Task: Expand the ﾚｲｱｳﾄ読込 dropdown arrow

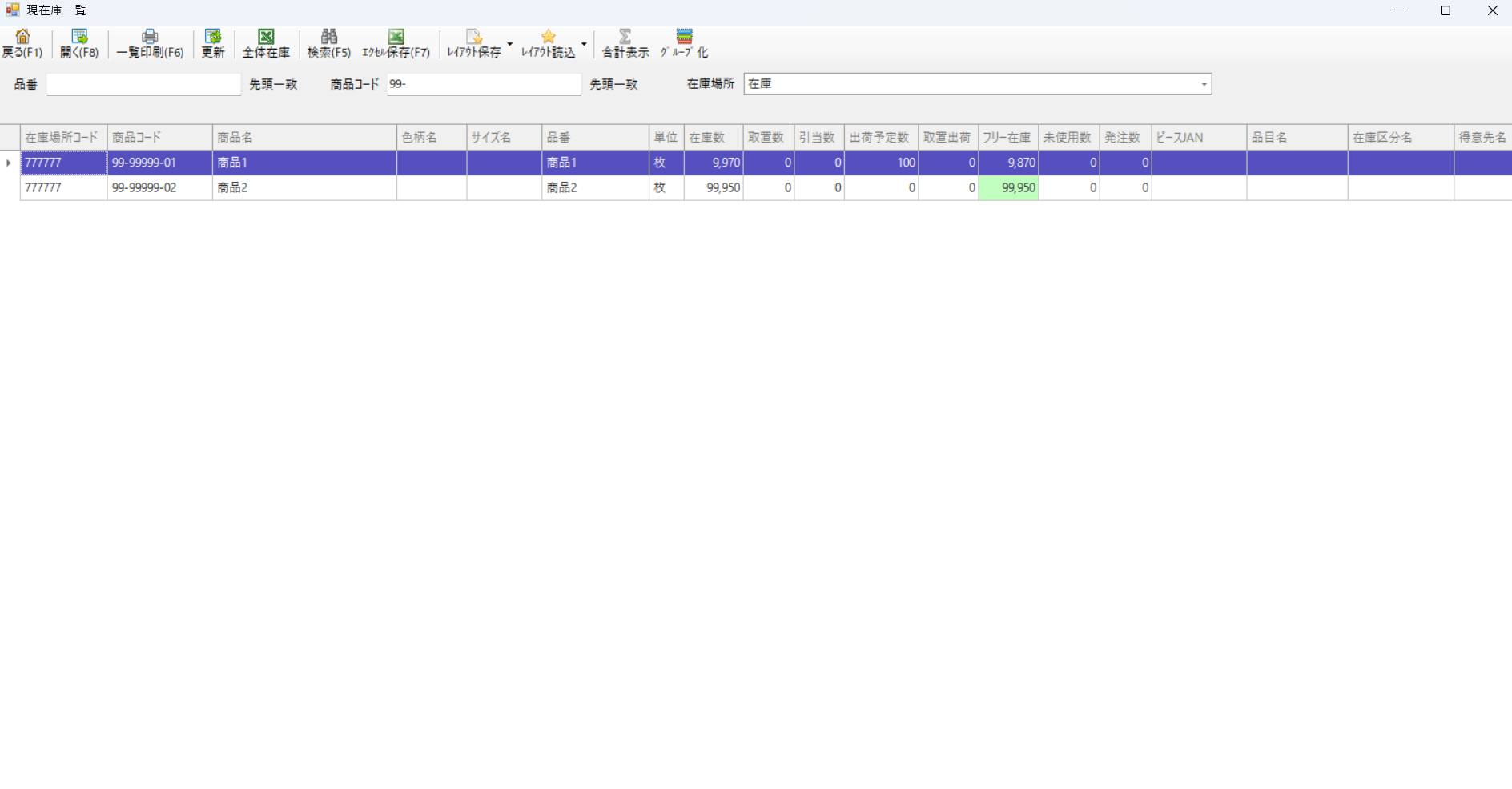Action: point(584,44)
